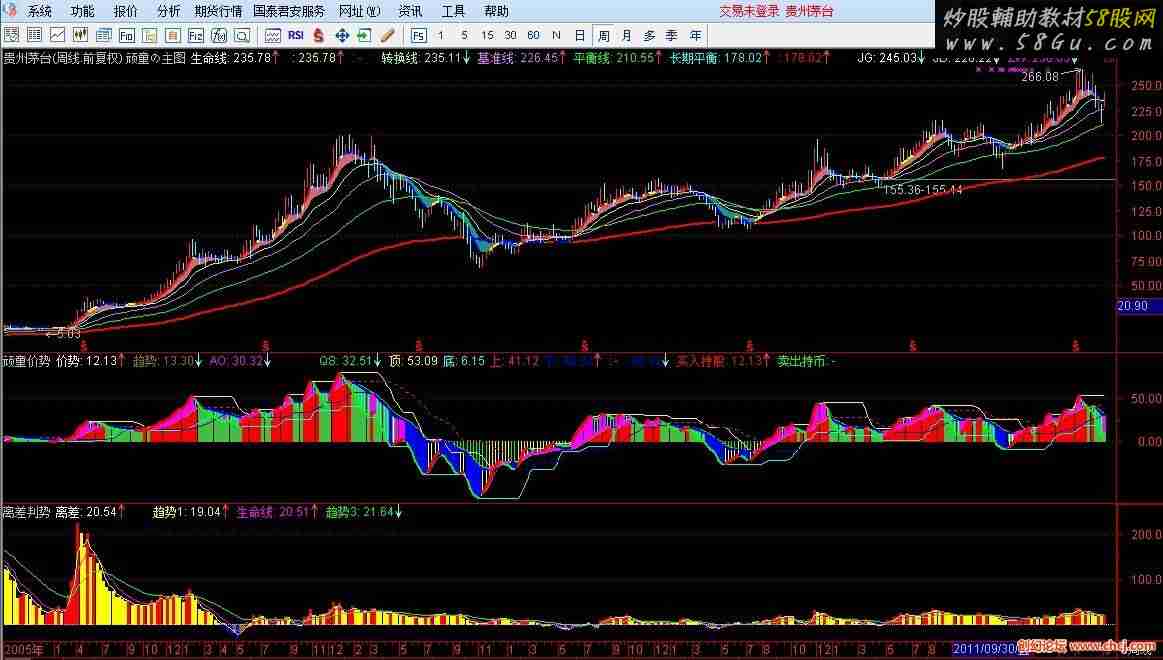Open the time-share line chart icon
Viewport: 1163px width, 660px height.
57,35
